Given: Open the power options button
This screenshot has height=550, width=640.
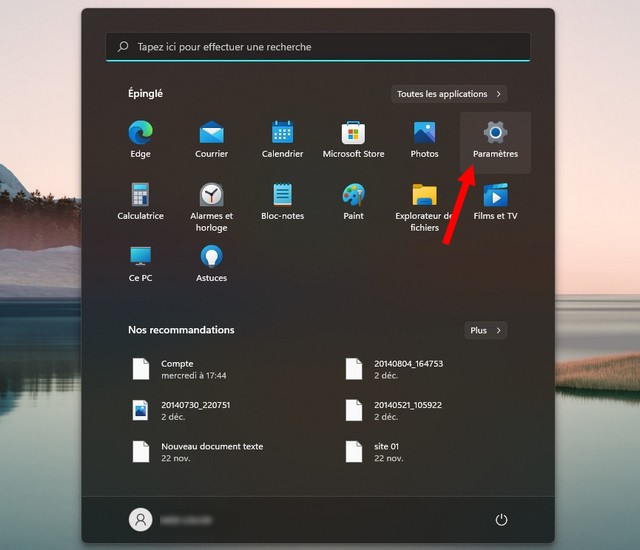Looking at the screenshot, I should coord(501,520).
